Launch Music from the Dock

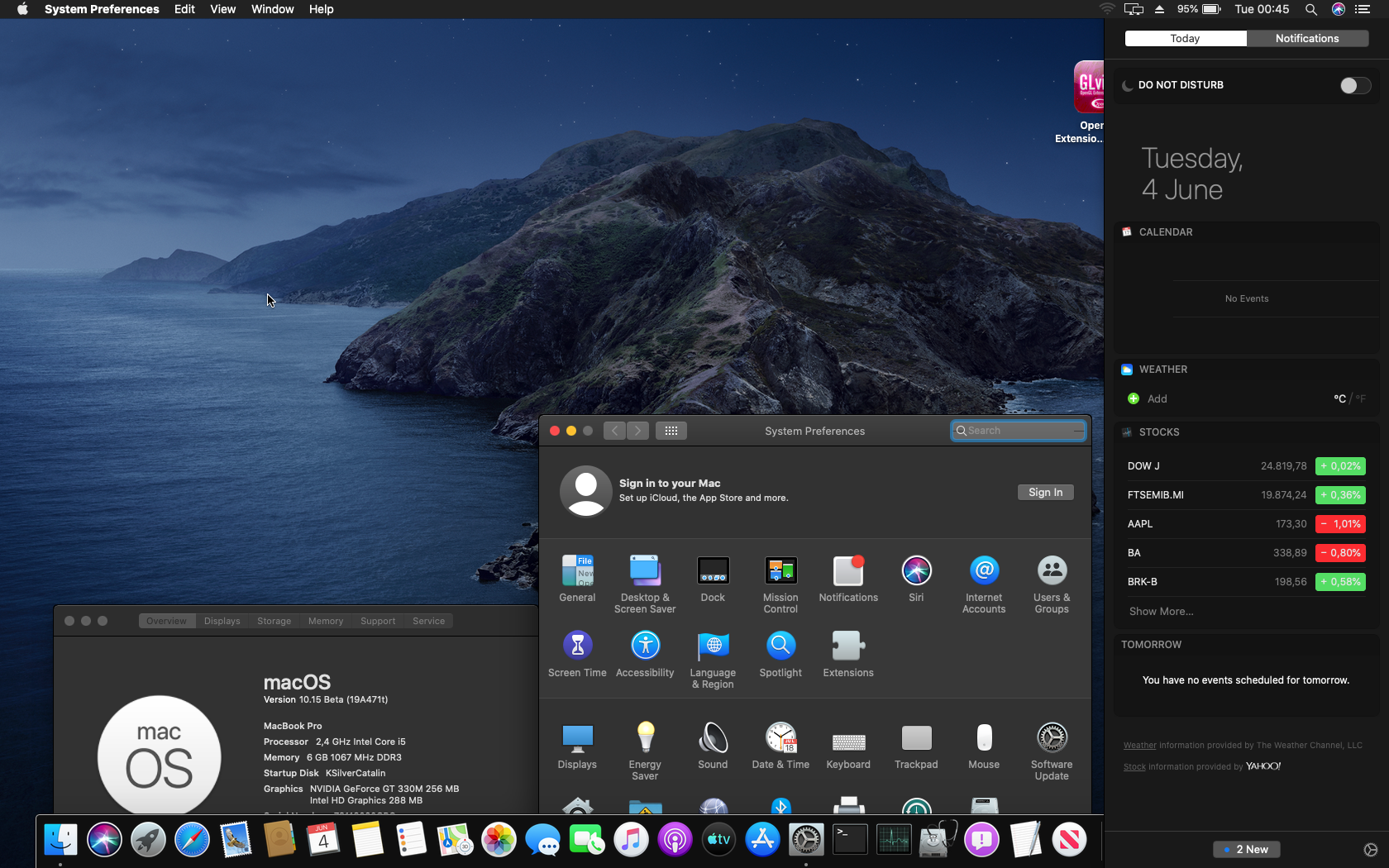631,840
